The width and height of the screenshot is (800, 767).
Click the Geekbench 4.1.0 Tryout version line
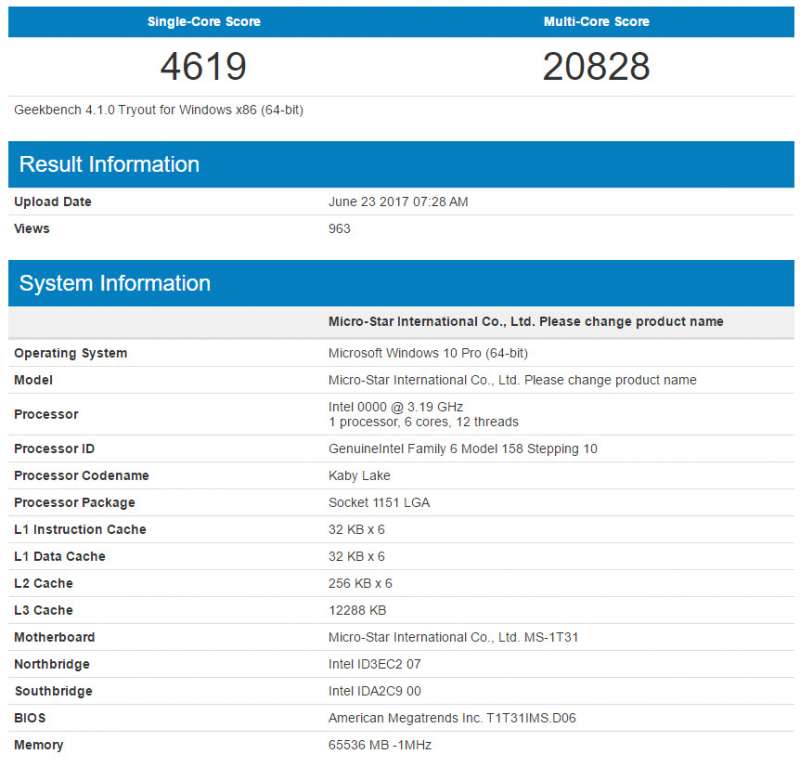click(159, 110)
